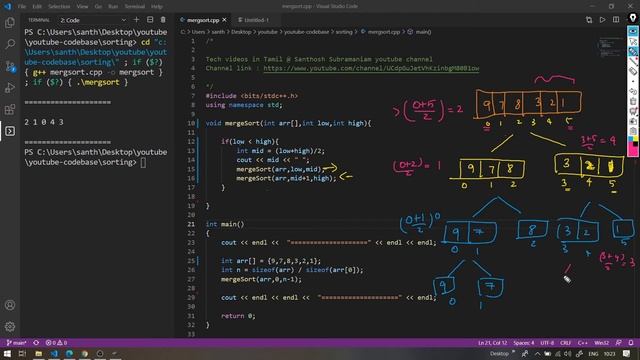Open the Manage gear in activity bar

(10, 326)
